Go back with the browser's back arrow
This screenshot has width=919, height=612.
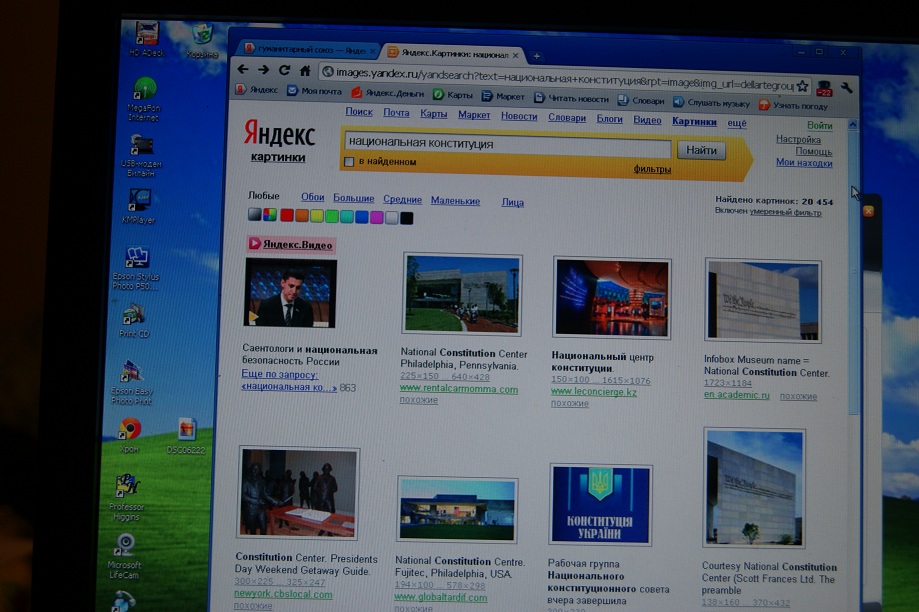pos(243,69)
